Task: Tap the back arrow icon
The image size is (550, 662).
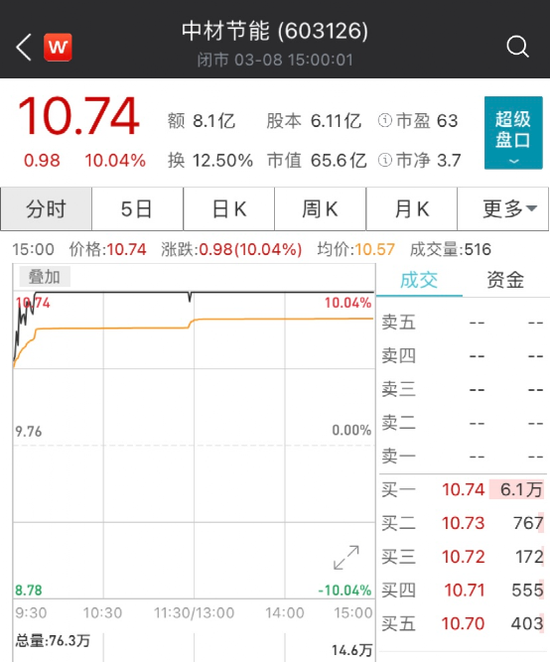Action: coord(24,47)
